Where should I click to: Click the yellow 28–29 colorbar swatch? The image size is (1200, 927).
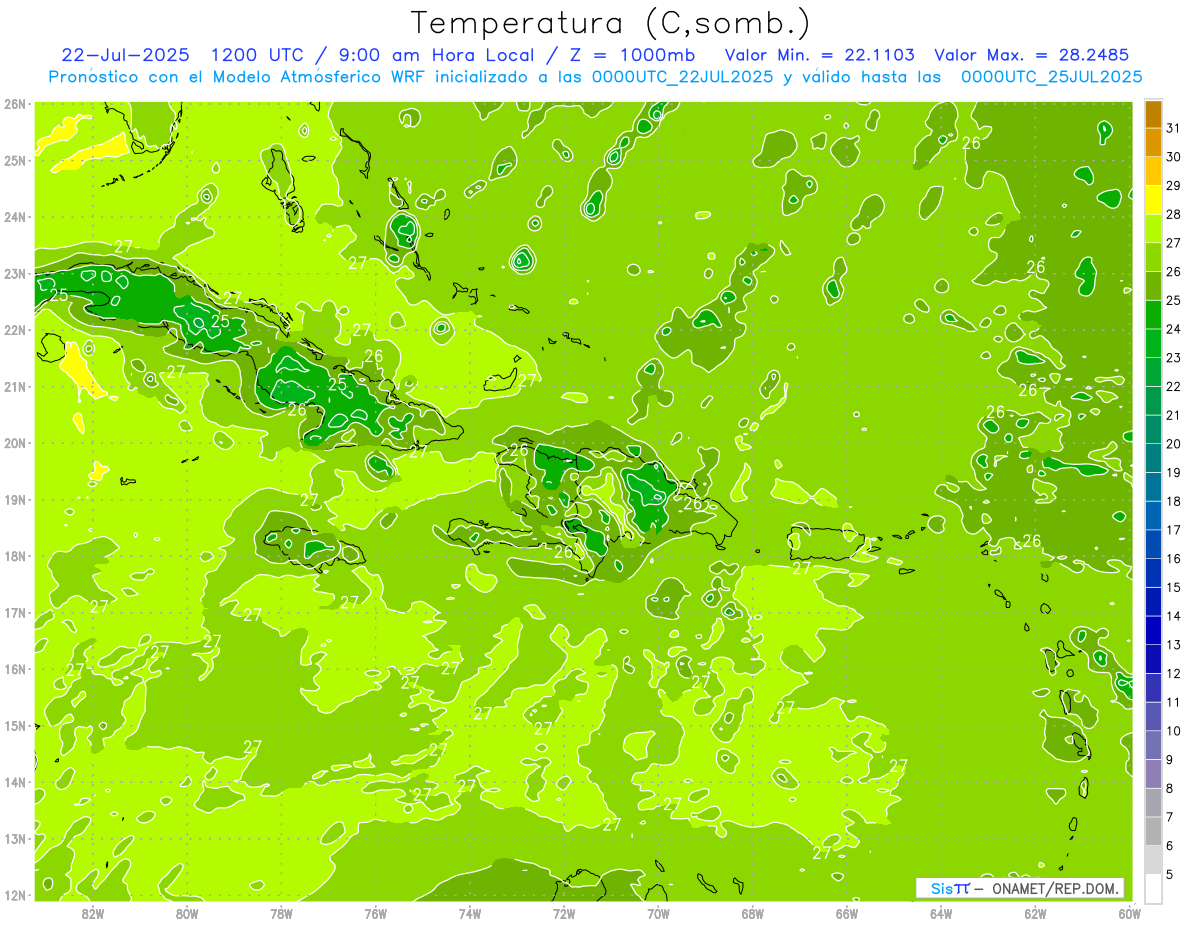pos(1153,199)
